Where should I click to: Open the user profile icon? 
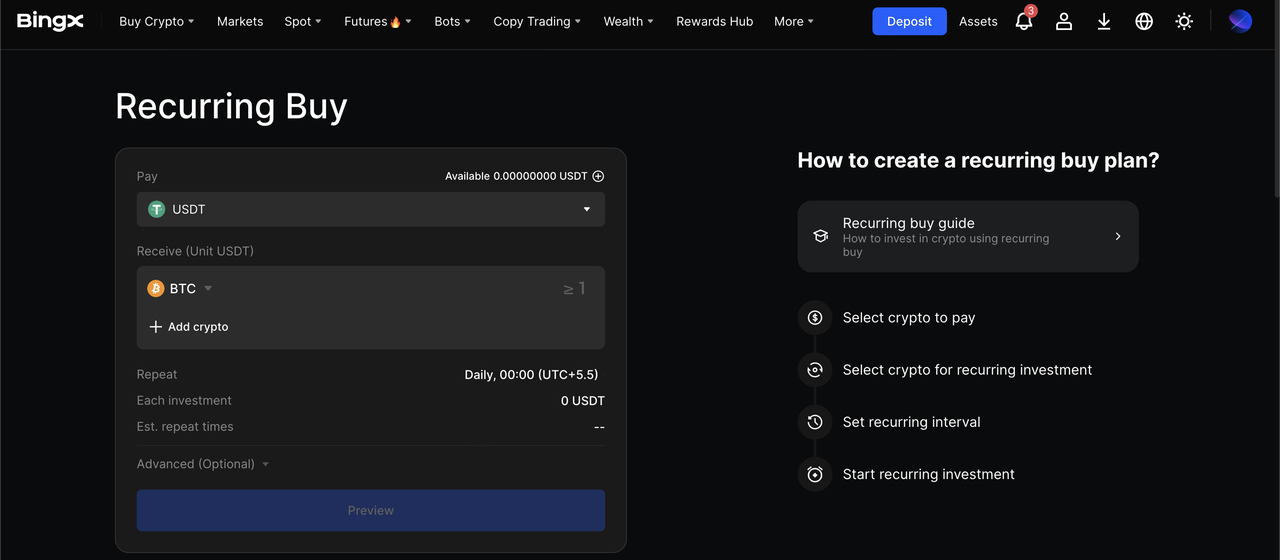coord(1064,21)
